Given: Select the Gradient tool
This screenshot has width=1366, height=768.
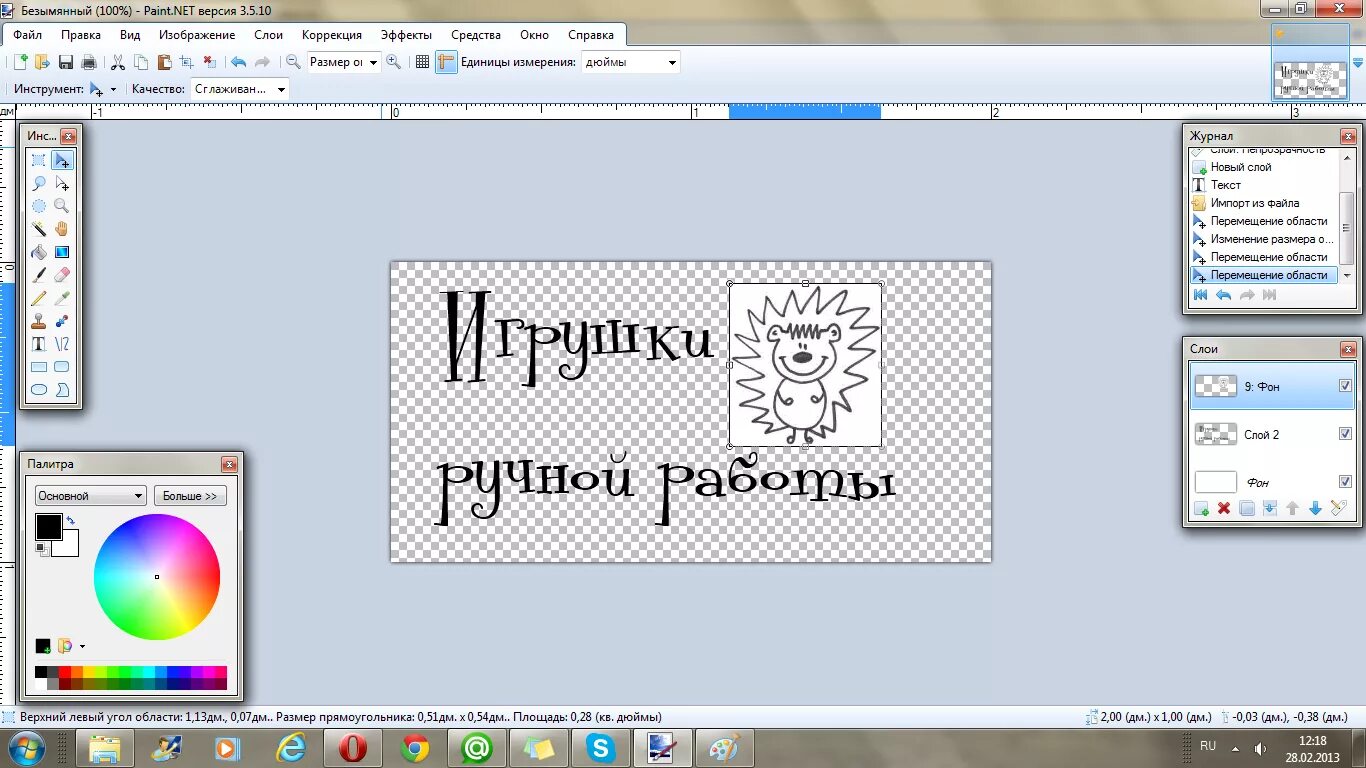Looking at the screenshot, I should 62,252.
